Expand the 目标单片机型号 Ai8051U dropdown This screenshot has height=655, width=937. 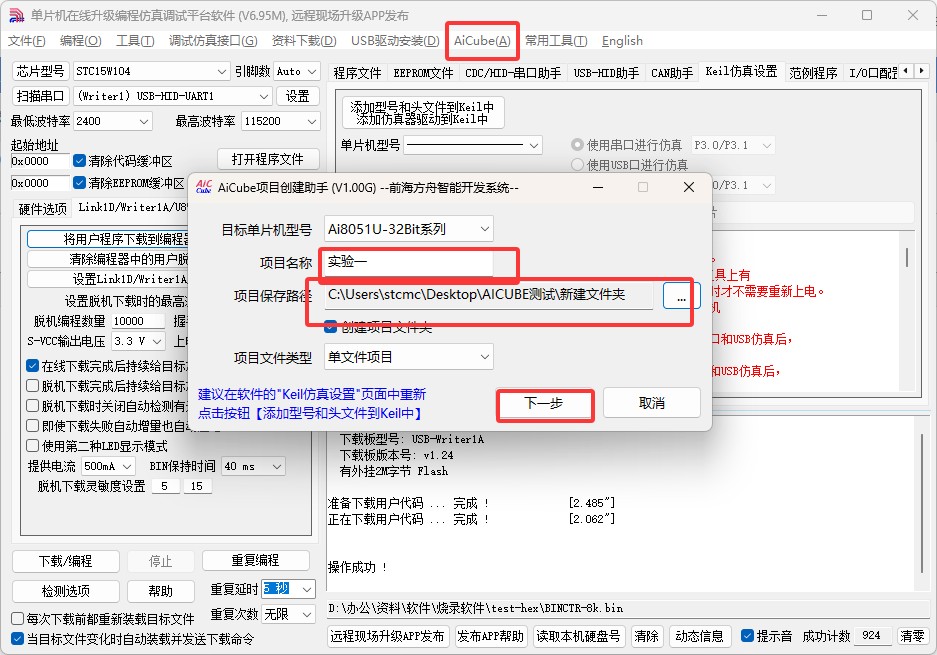485,229
